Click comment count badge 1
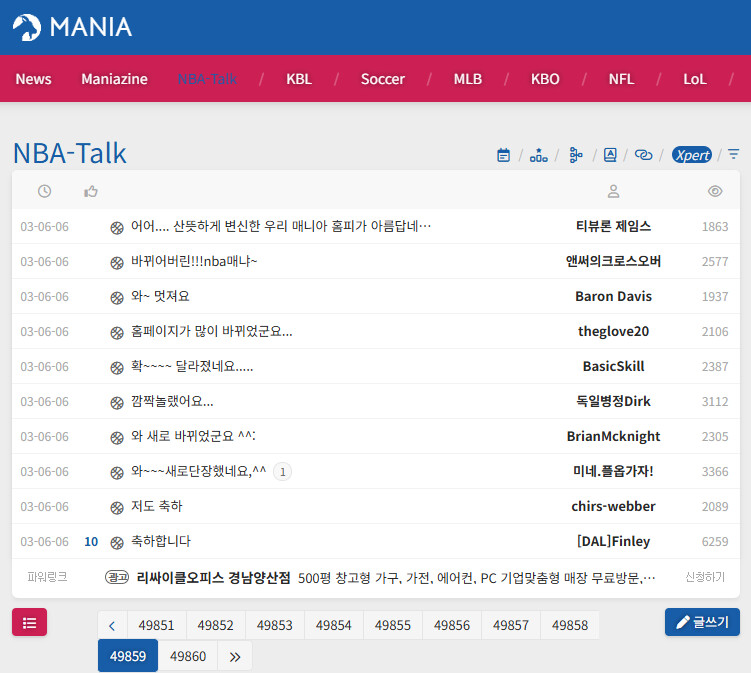Screen dimensions: 751x673 [x=283, y=472]
